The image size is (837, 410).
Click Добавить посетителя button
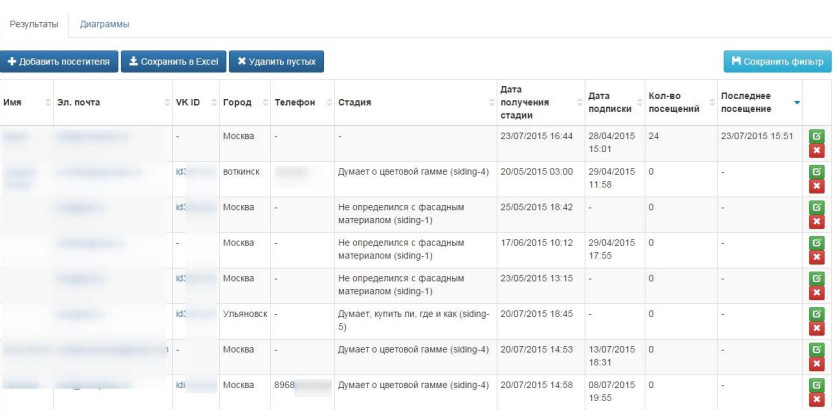pyautogui.click(x=59, y=62)
